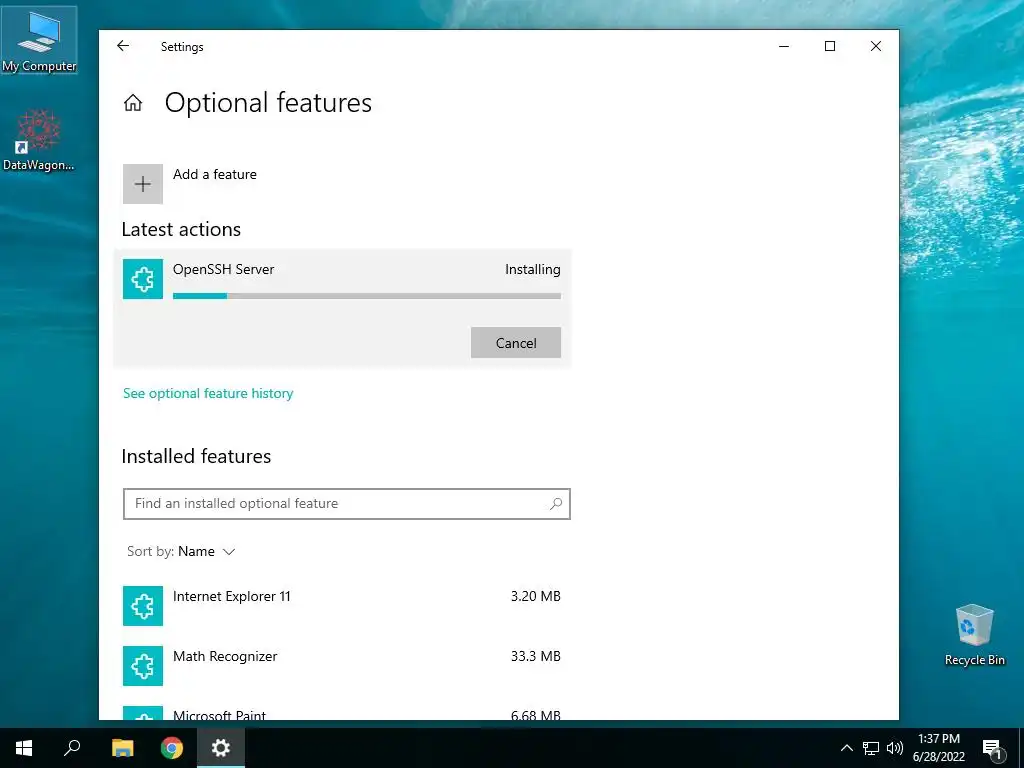Click the plus icon to add a feature
The image size is (1024, 768).
142,184
